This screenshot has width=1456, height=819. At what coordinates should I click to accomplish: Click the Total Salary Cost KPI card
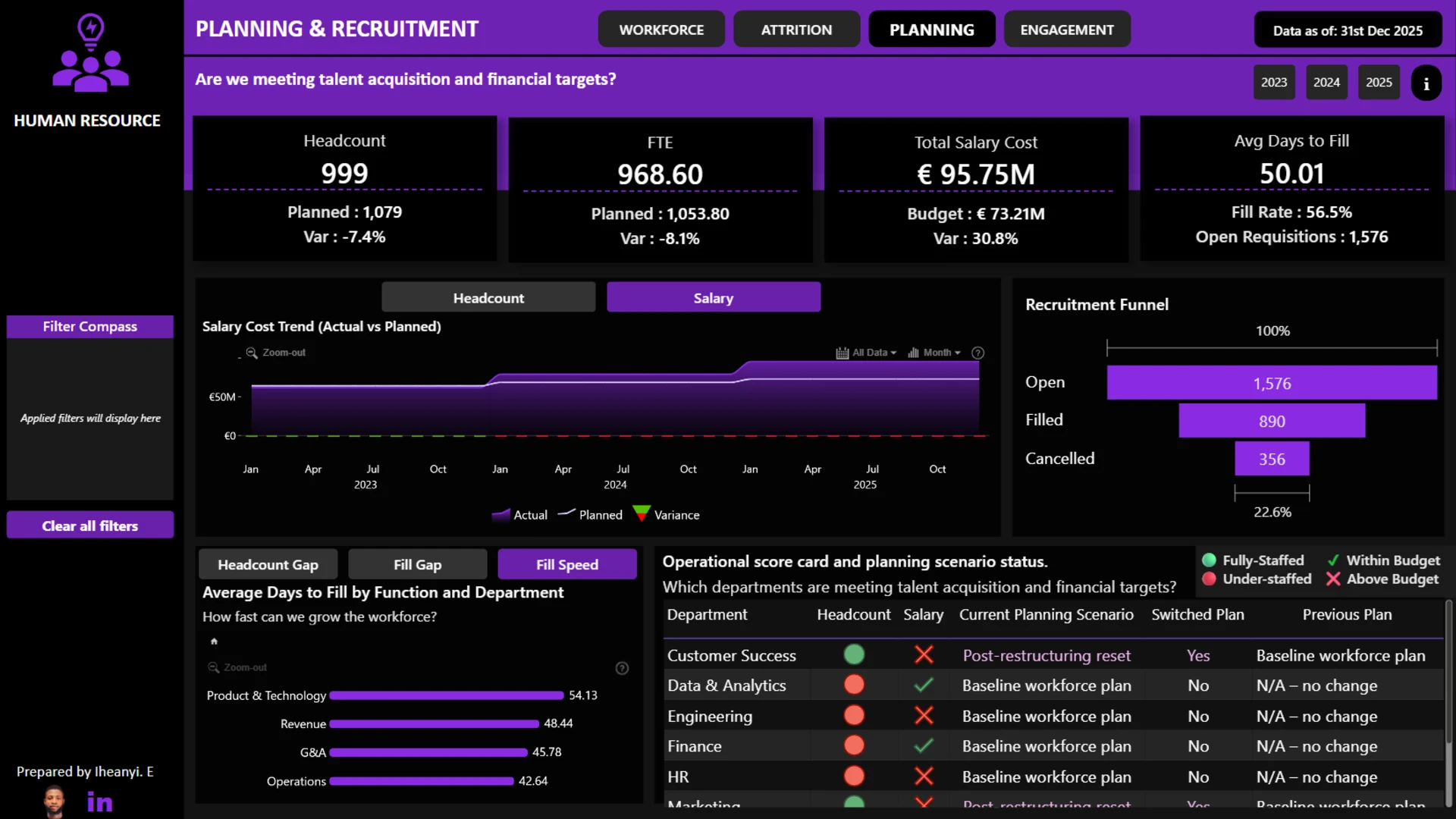coord(976,190)
